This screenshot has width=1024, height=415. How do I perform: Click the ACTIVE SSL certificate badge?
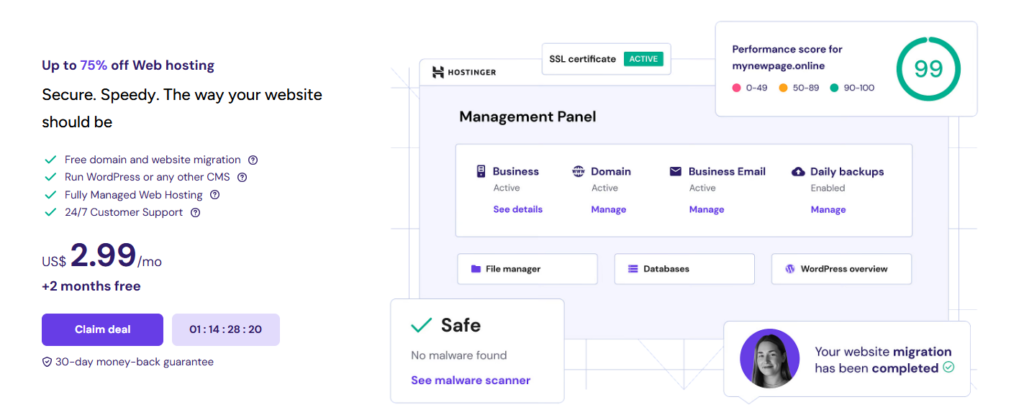point(644,59)
